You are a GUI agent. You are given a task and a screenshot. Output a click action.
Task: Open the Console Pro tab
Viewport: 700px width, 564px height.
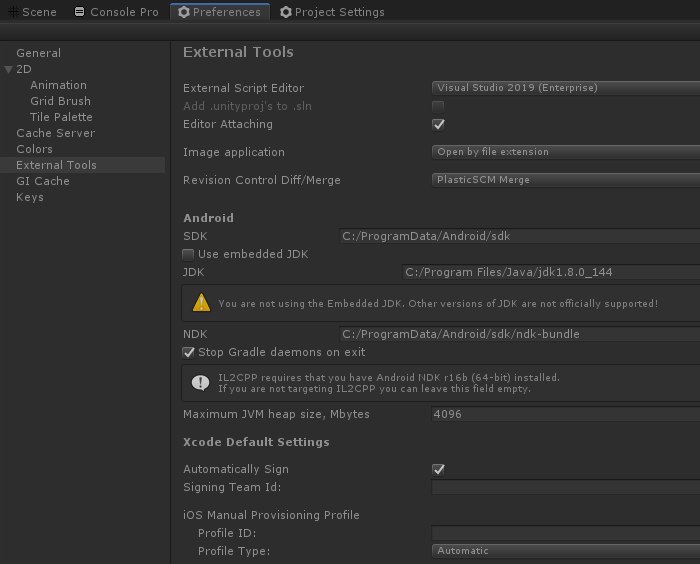point(116,12)
